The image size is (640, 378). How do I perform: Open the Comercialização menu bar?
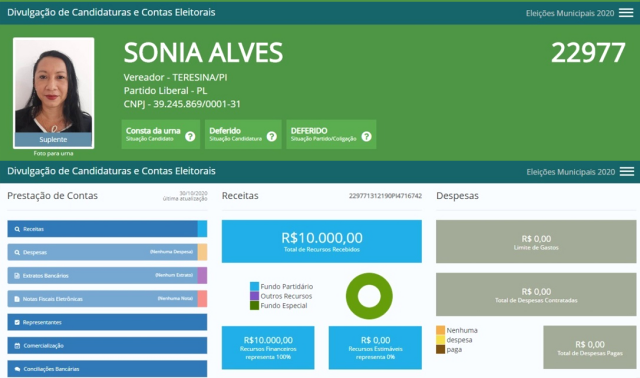click(x=107, y=345)
